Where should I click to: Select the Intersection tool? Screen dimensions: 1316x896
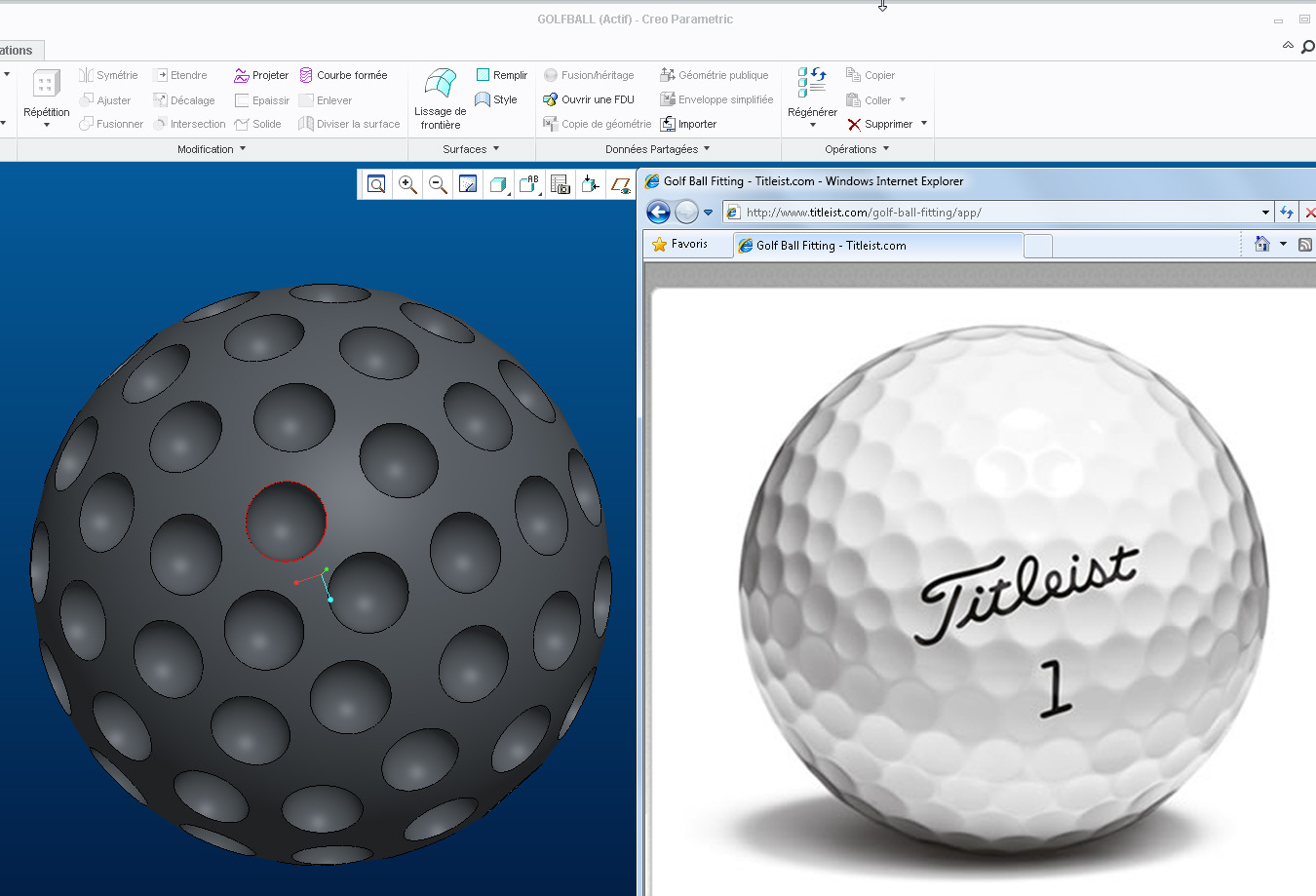[189, 124]
